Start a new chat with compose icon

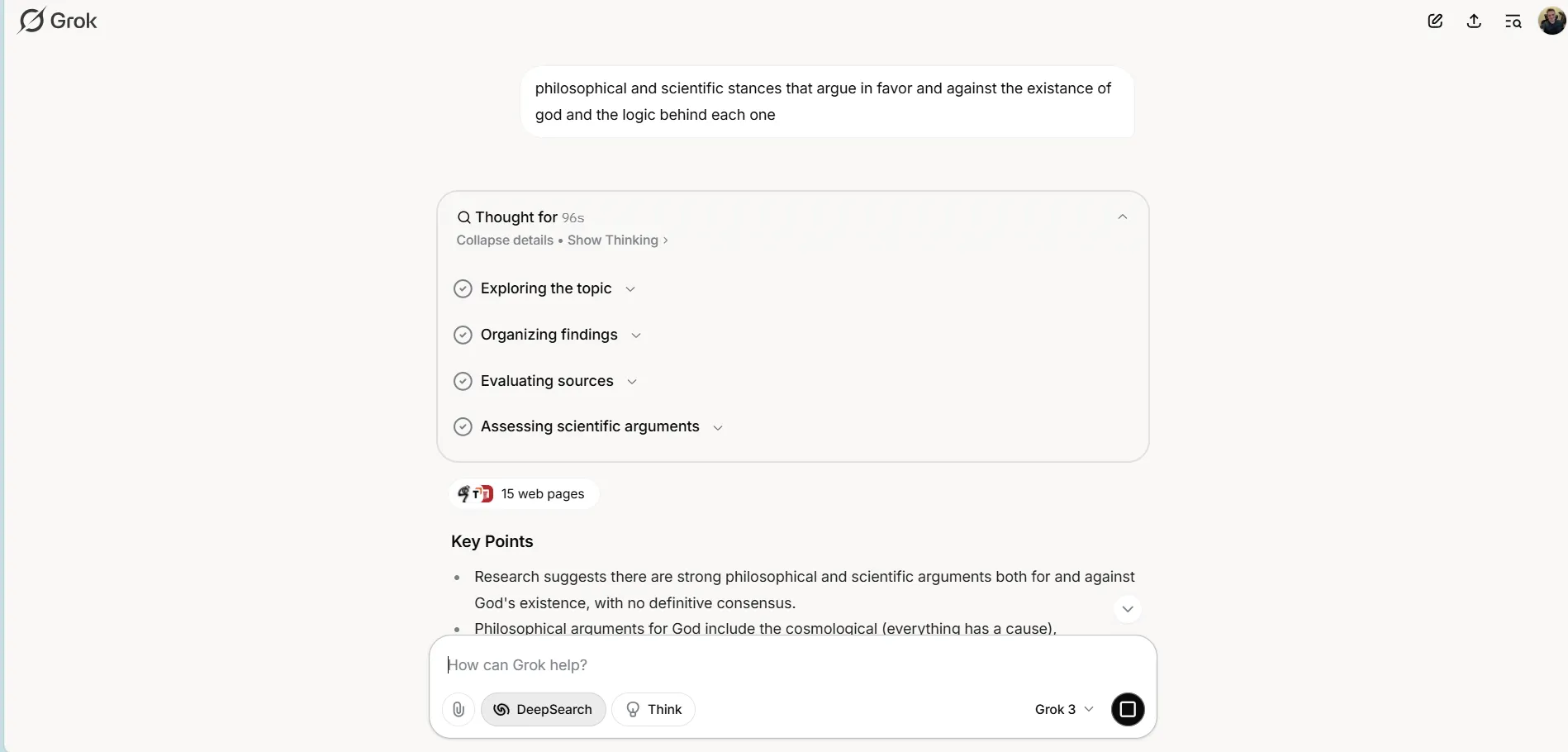click(x=1435, y=21)
